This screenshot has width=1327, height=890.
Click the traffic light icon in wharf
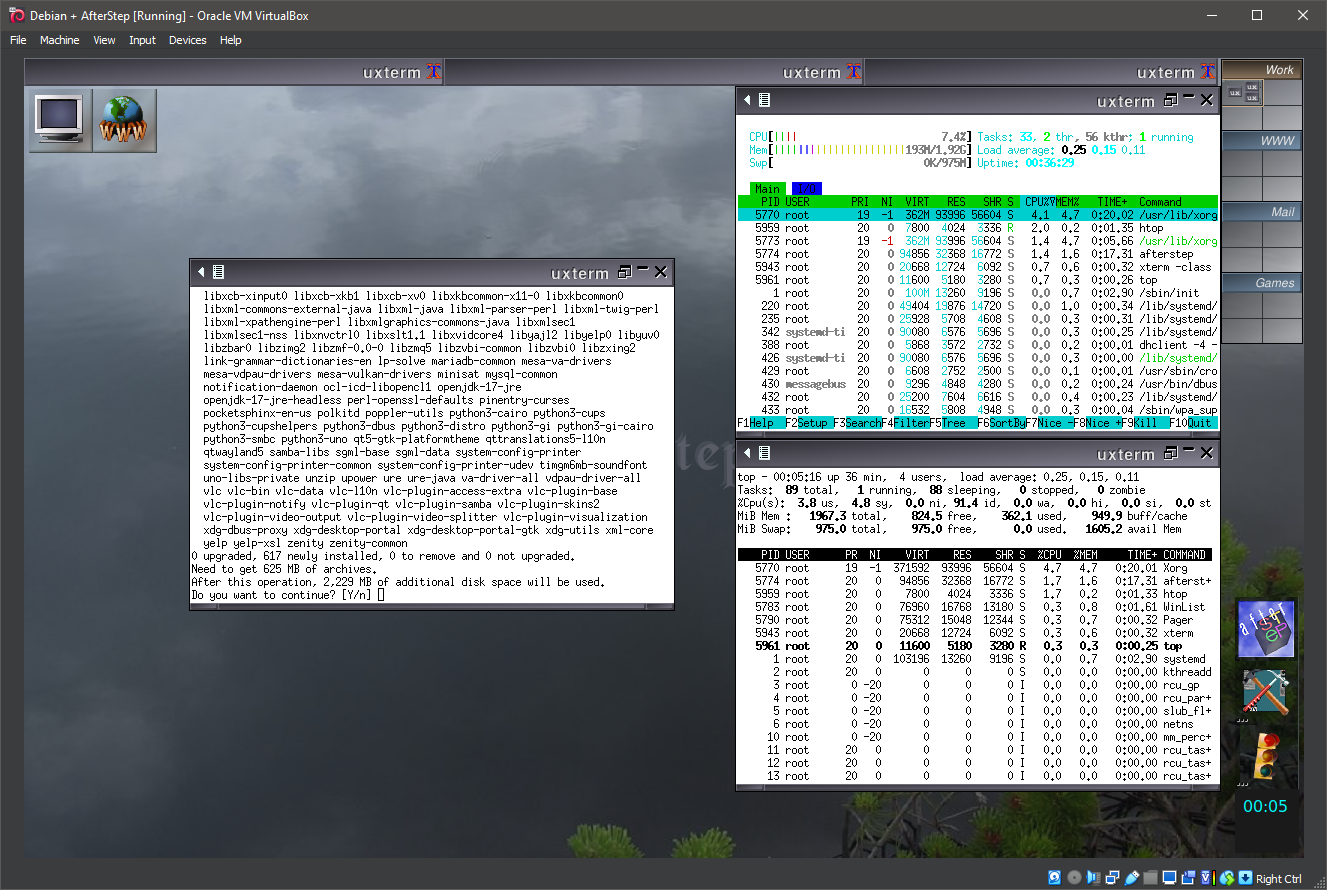1265,755
